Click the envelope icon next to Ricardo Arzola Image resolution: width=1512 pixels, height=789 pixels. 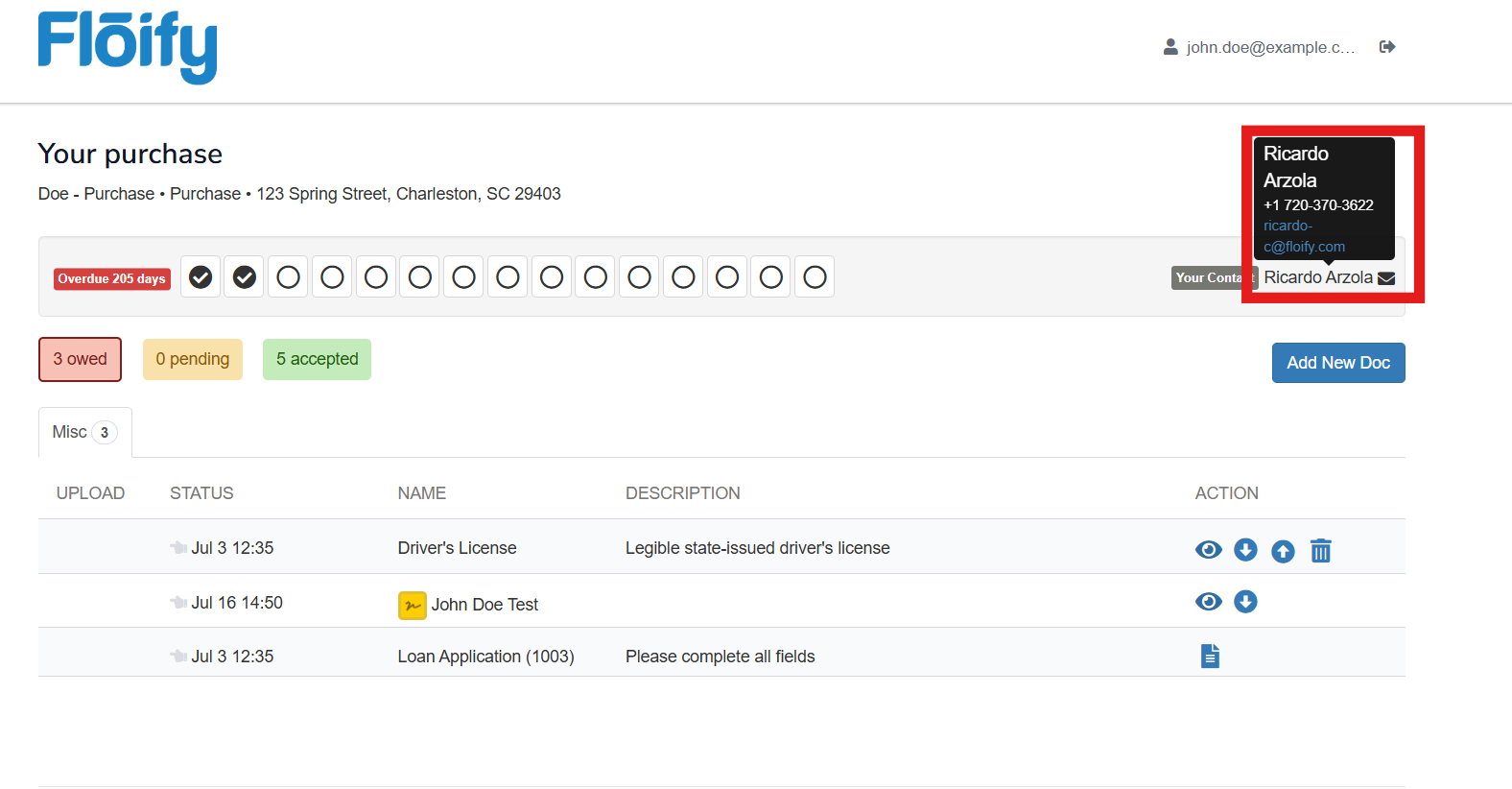pyautogui.click(x=1386, y=278)
